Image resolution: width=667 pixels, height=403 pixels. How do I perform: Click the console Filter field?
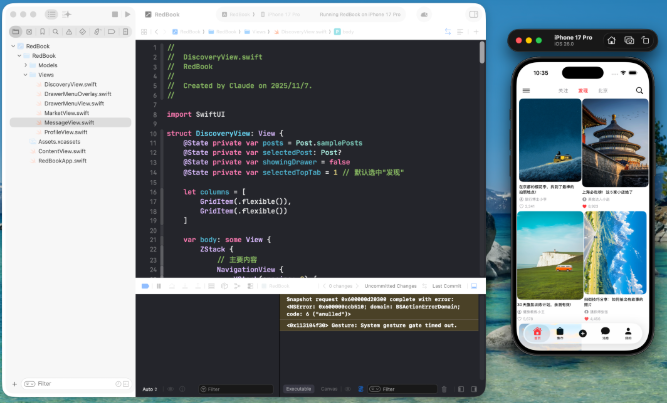point(402,389)
